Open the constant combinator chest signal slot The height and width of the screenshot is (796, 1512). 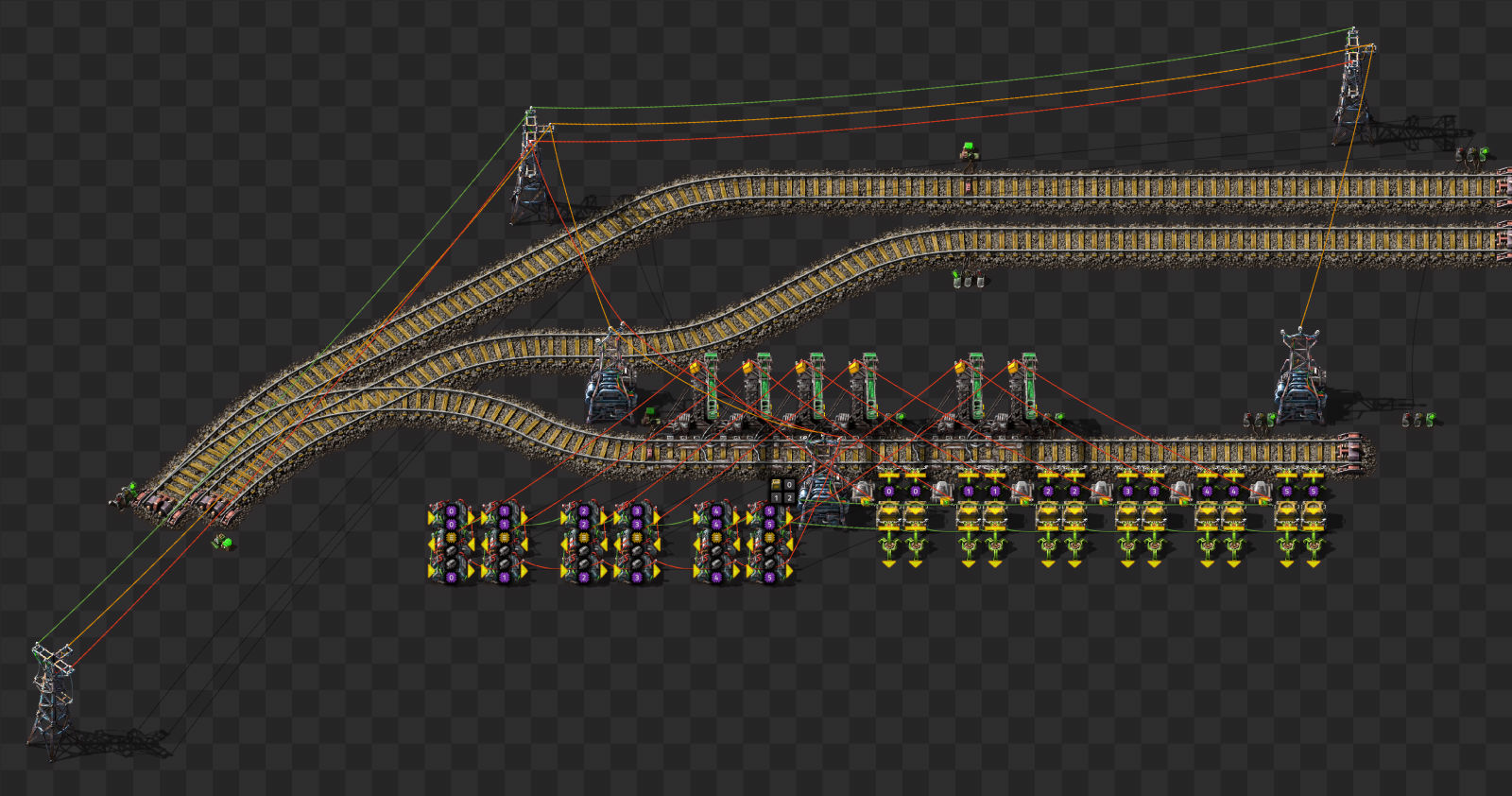(776, 485)
